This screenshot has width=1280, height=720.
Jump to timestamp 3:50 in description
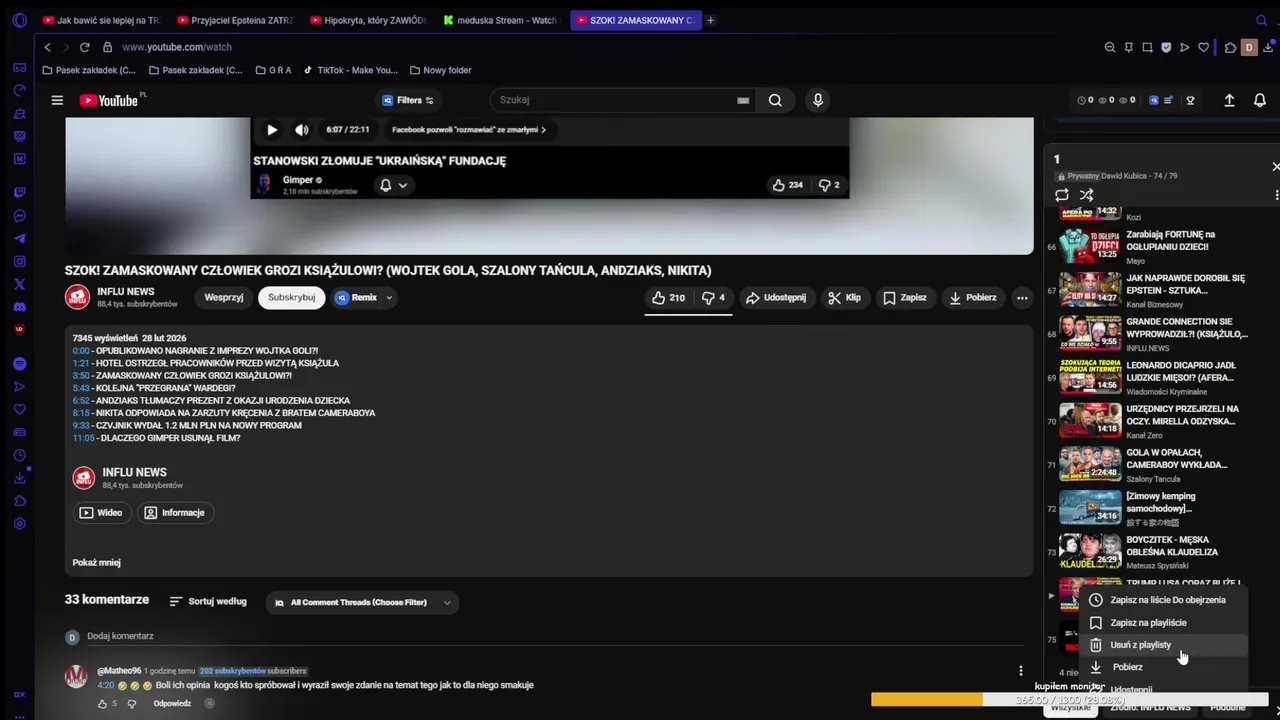coord(80,376)
